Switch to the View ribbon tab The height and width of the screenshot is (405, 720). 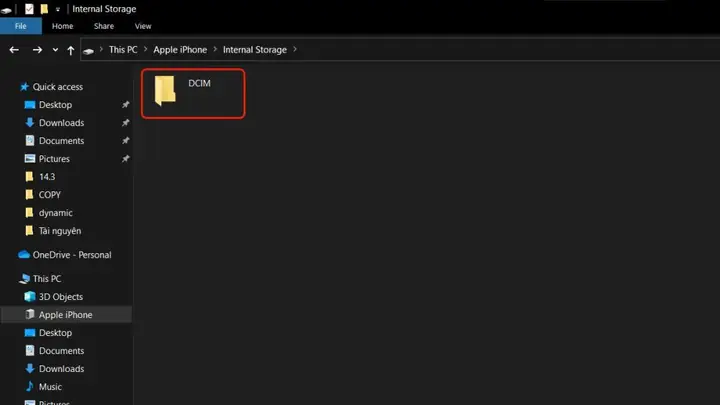[143, 26]
